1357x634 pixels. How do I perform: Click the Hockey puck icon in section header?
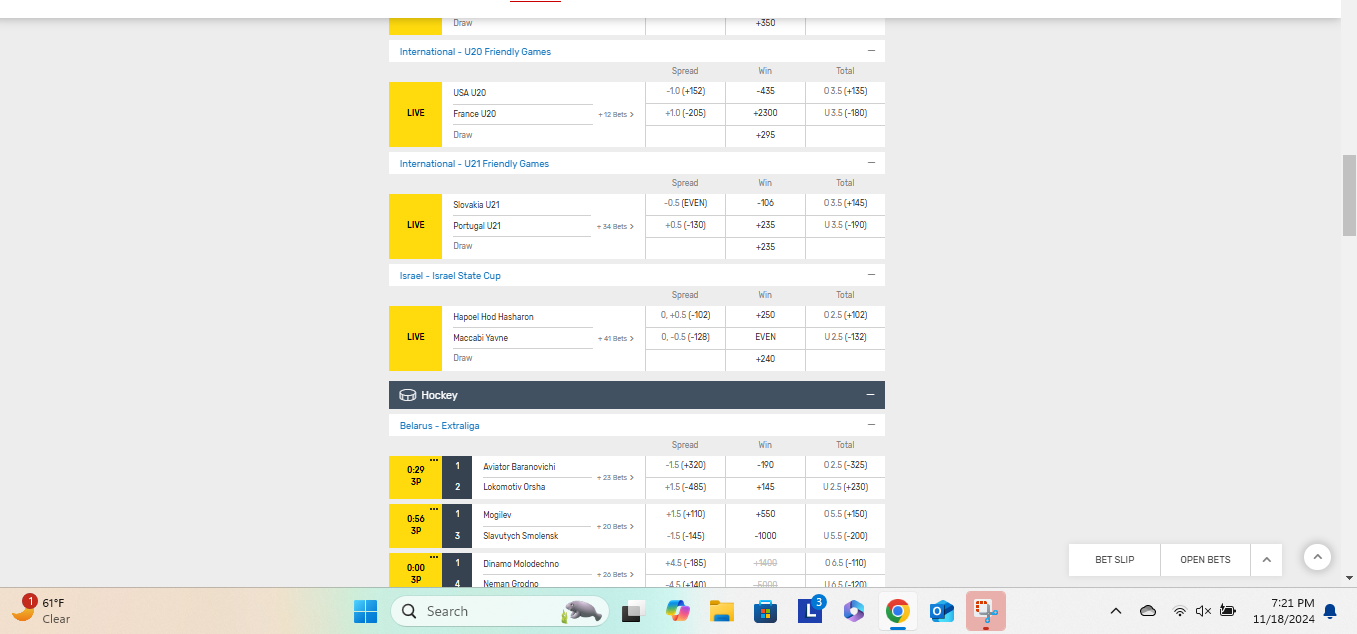pyautogui.click(x=407, y=395)
